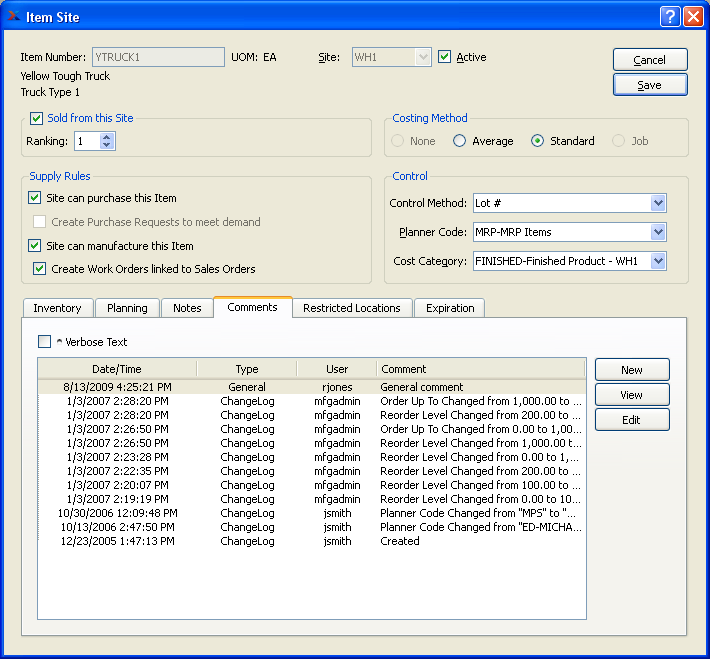
Task: Uncheck Site can manufacture this Item
Action: coord(36,246)
